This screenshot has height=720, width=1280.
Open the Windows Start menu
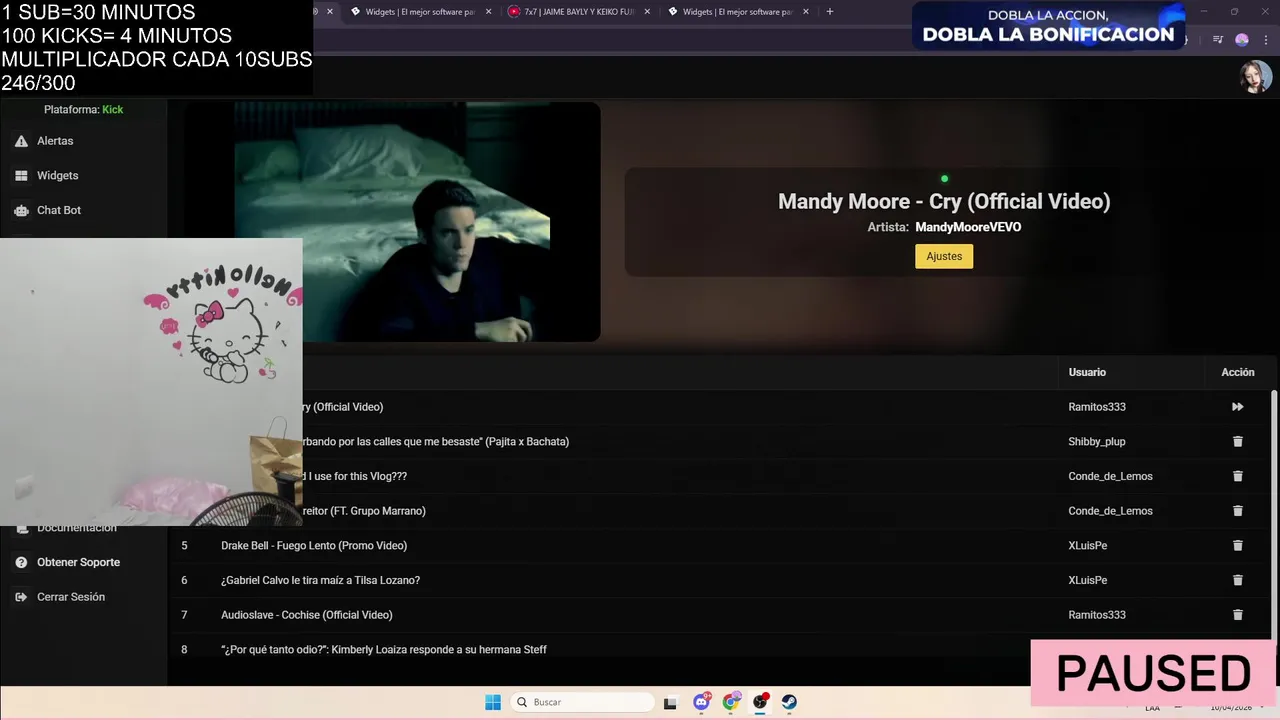[x=493, y=702]
